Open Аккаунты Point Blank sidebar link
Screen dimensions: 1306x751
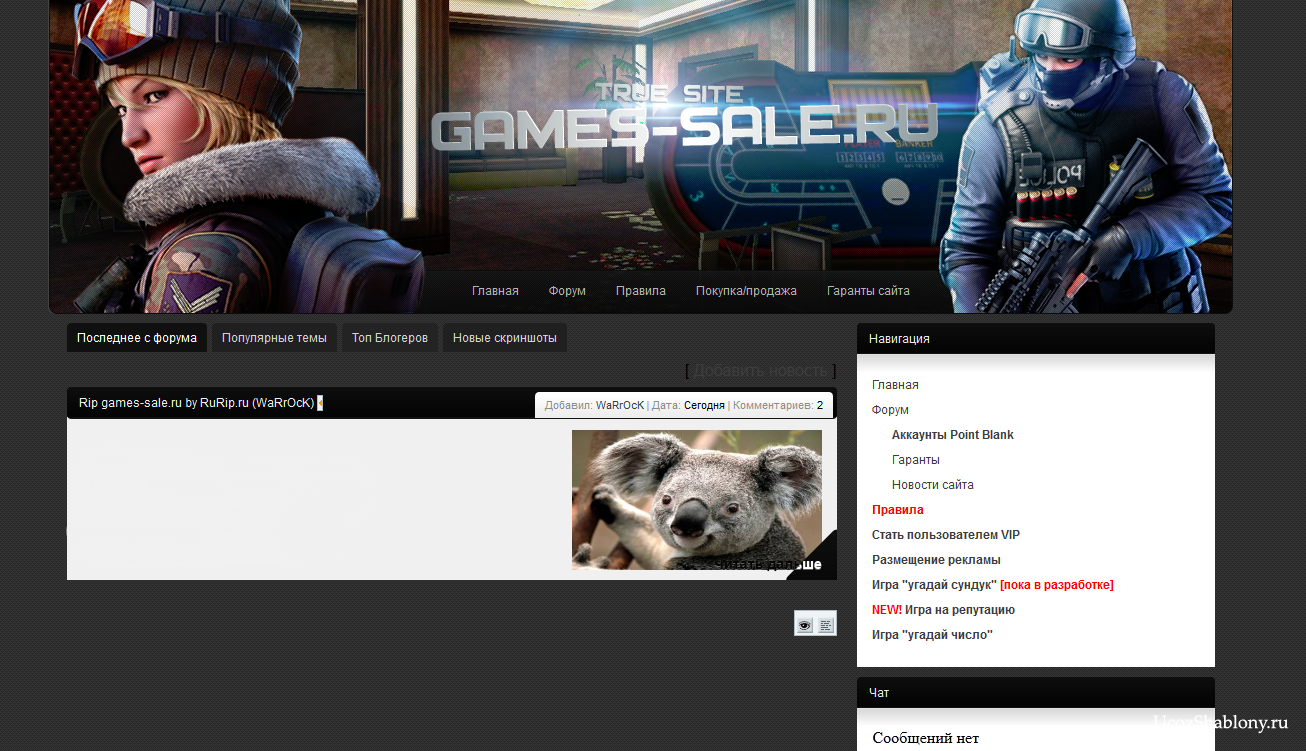tap(953, 435)
